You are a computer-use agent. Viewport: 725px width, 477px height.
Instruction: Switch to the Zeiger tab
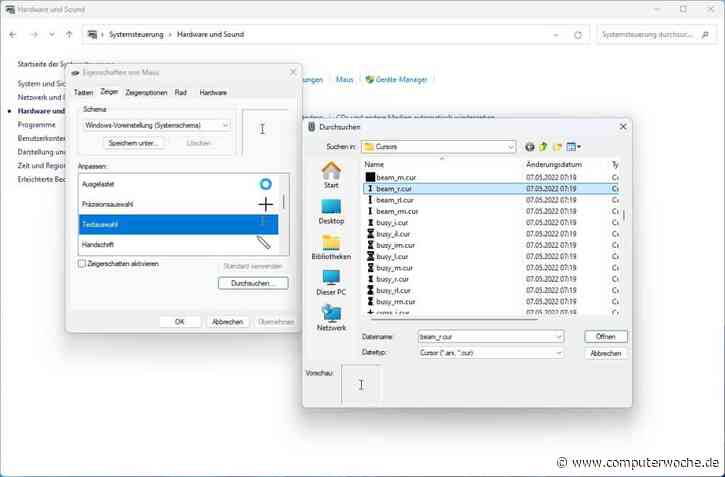109,92
